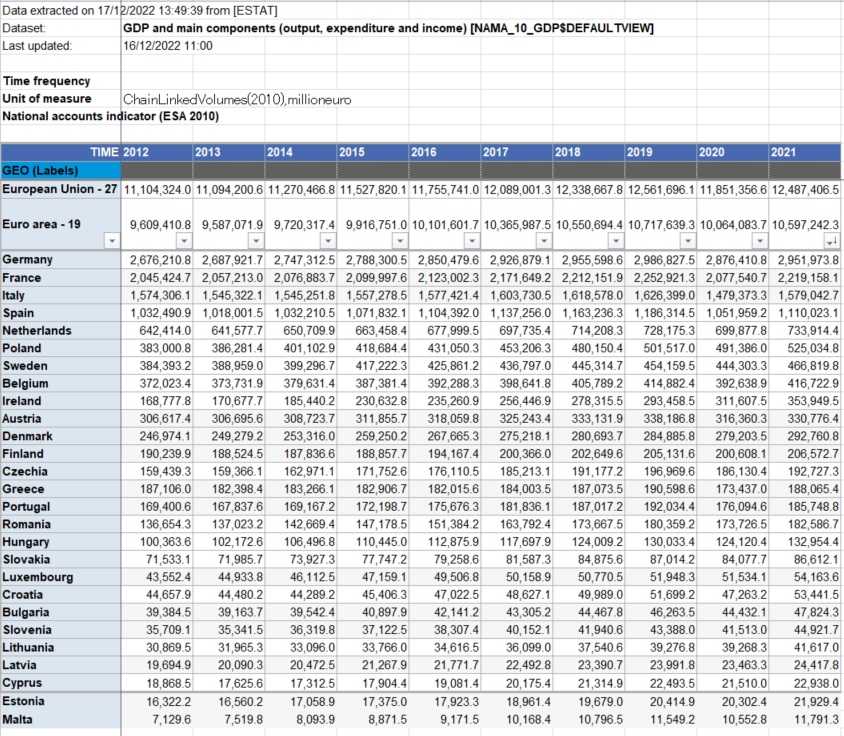Open the 2013 column filter dropdown
The height and width of the screenshot is (736, 844).
(255, 241)
